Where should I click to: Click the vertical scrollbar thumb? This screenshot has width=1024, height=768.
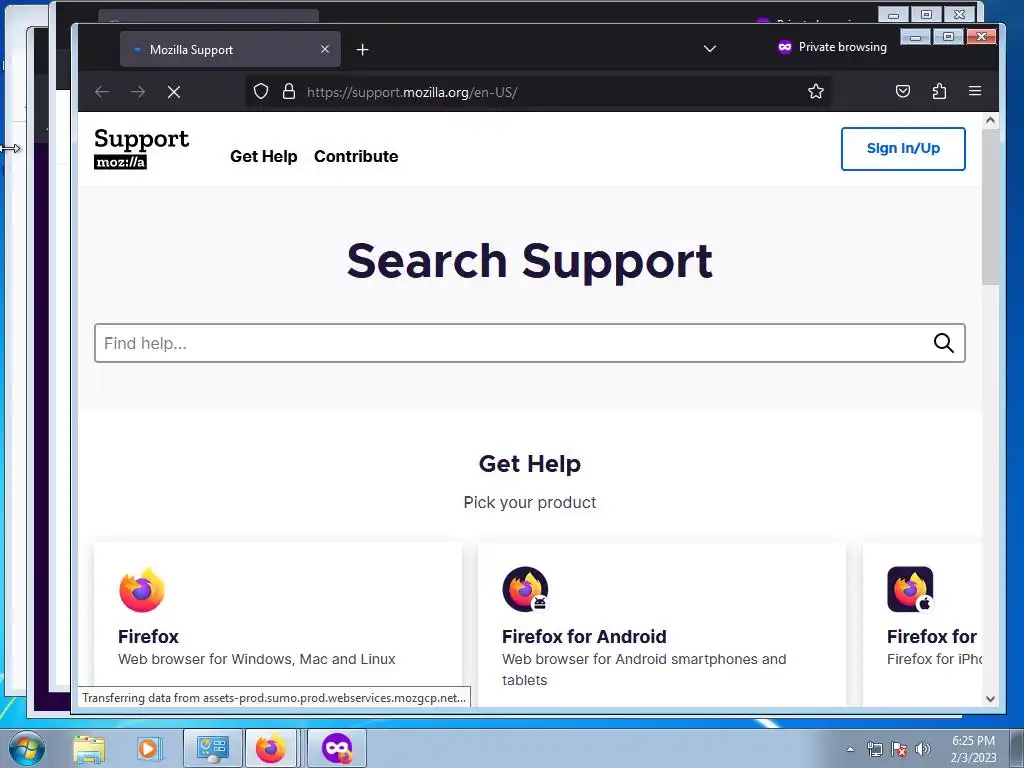tap(990, 206)
